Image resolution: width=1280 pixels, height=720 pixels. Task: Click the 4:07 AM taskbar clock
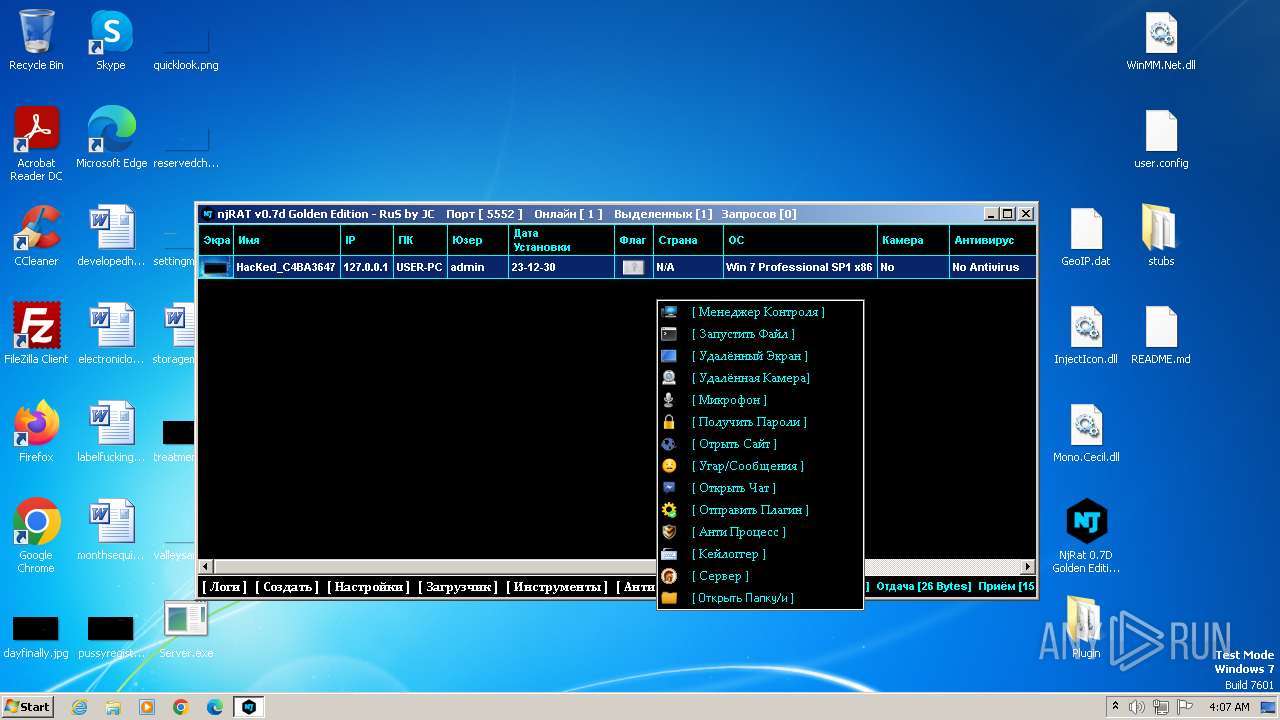pyautogui.click(x=1229, y=707)
